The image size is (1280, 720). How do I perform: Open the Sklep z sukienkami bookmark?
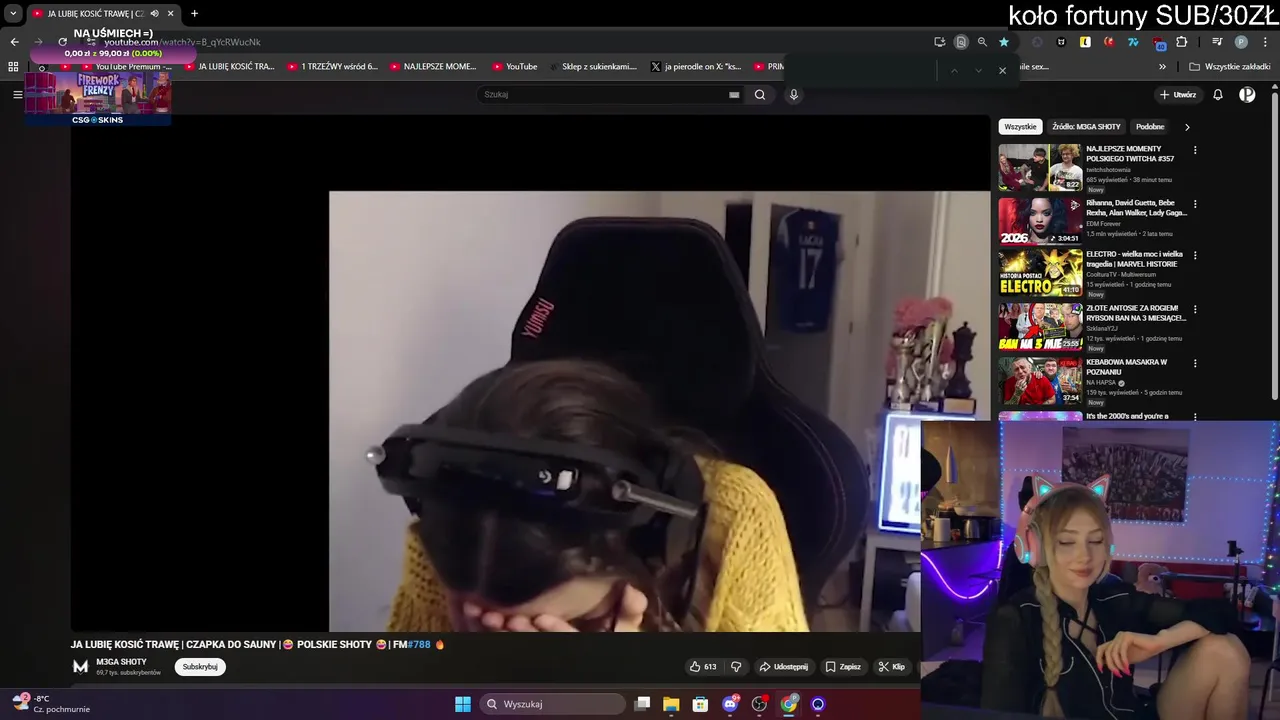click(x=592, y=67)
